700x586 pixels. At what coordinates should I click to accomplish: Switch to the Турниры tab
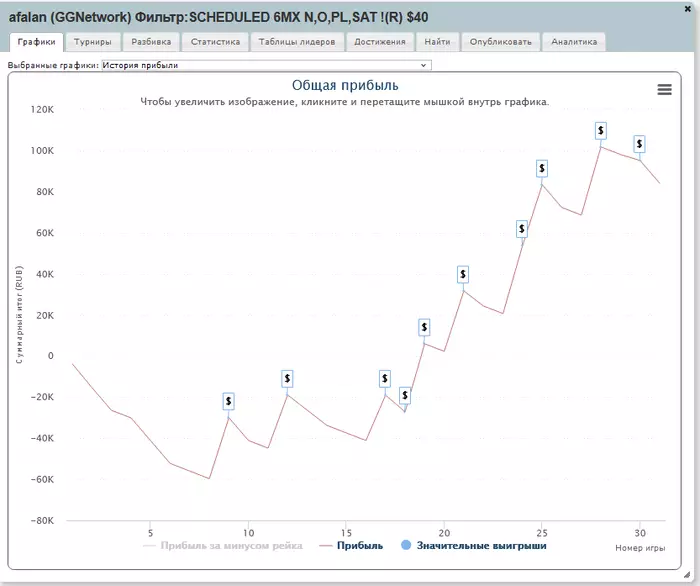[x=93, y=42]
